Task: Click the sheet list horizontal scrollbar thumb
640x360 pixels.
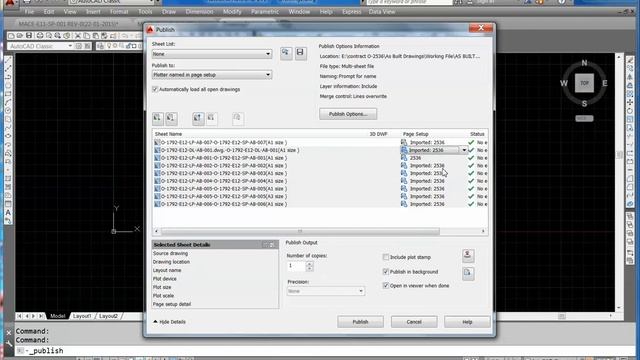Action: 300,231
